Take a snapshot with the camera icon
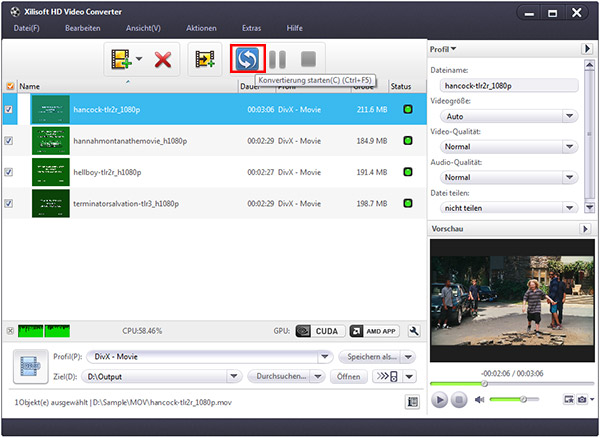600x437 pixels. point(582,399)
